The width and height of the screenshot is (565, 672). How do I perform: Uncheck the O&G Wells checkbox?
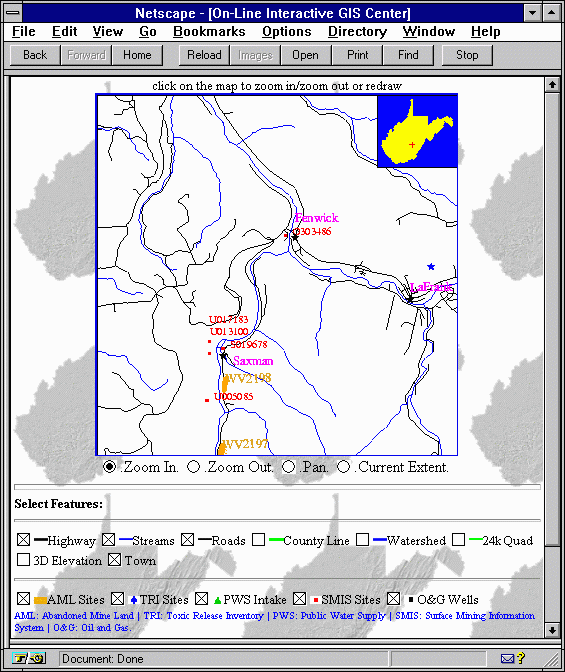point(394,599)
